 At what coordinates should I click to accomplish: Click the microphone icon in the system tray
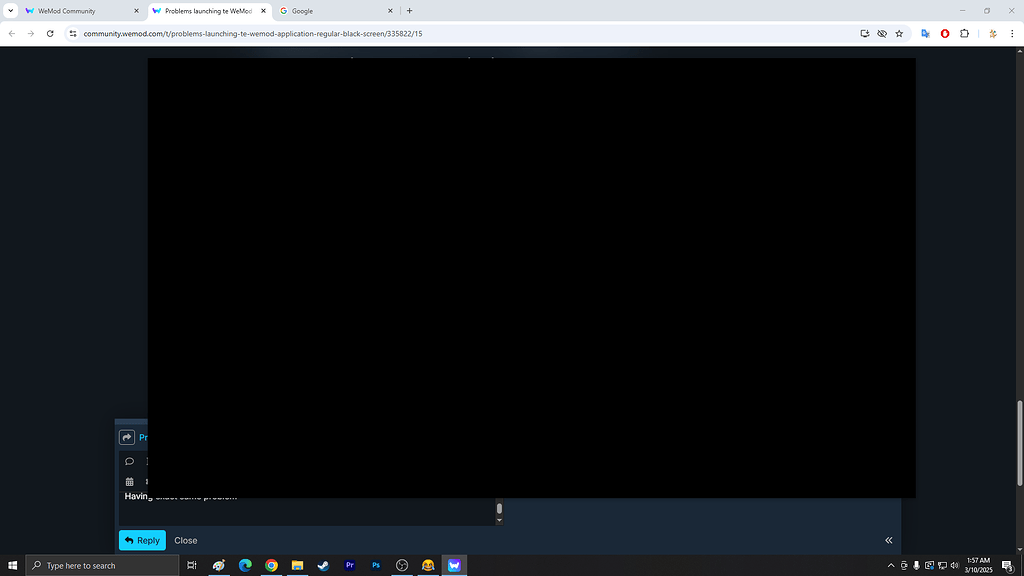pos(916,565)
